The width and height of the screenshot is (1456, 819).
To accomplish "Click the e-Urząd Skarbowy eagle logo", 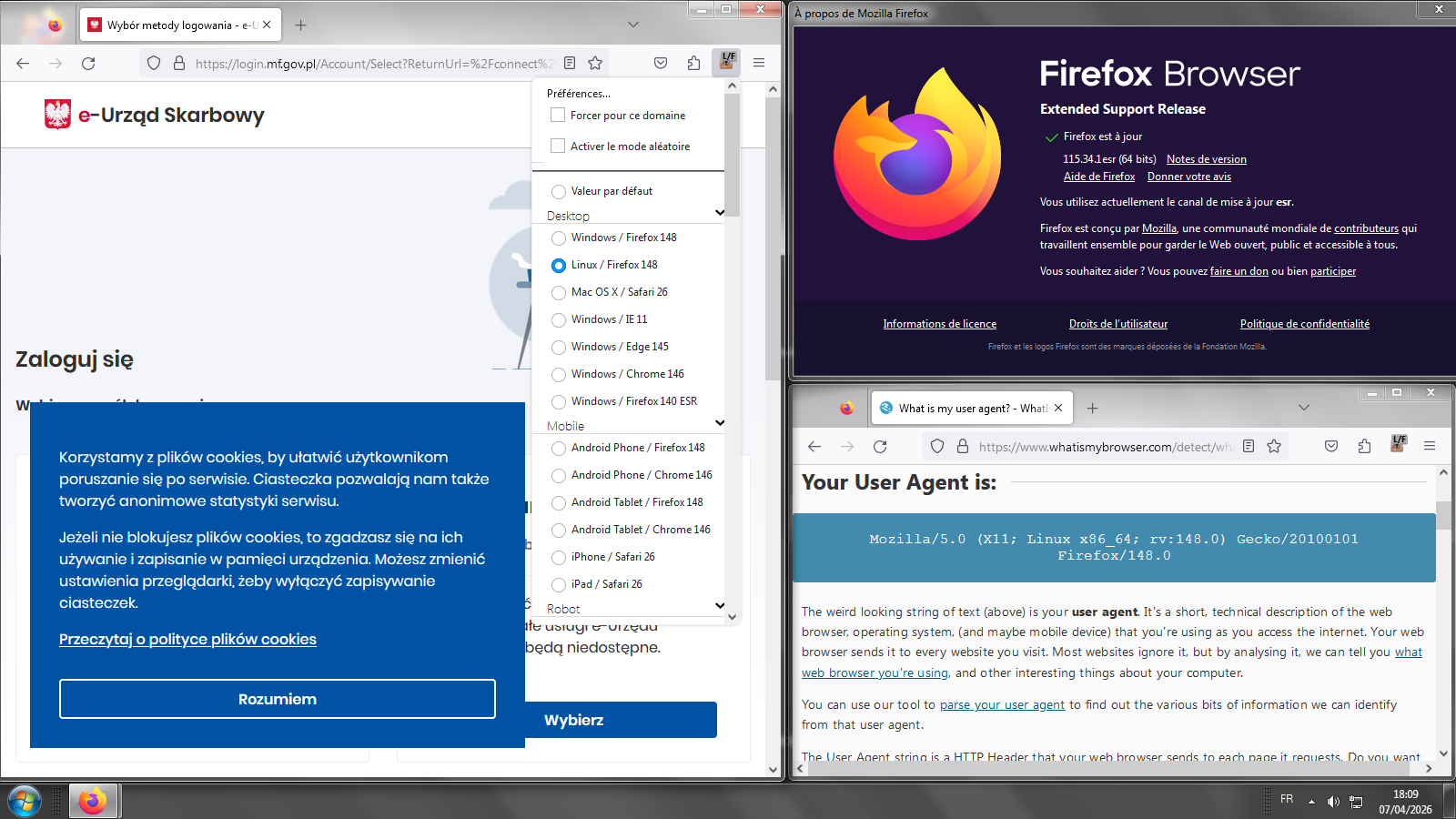I will pyautogui.click(x=58, y=115).
